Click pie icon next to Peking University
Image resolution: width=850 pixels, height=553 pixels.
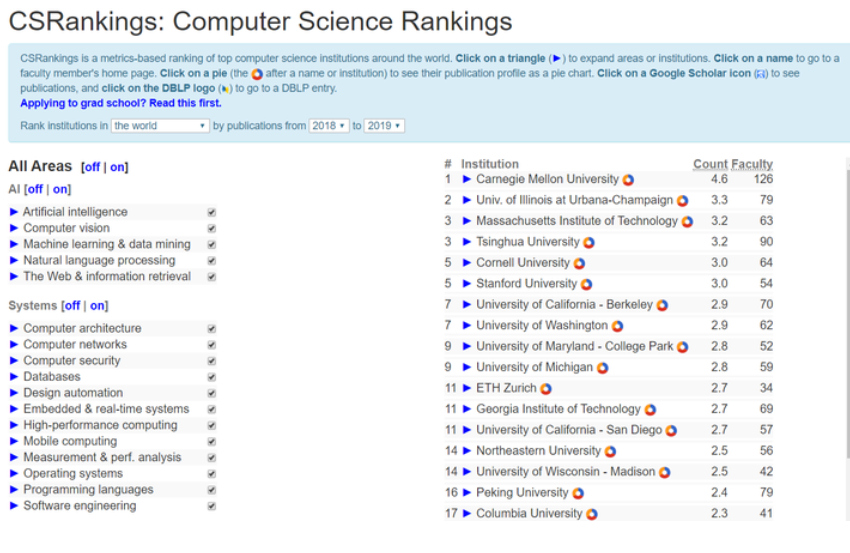[x=578, y=493]
